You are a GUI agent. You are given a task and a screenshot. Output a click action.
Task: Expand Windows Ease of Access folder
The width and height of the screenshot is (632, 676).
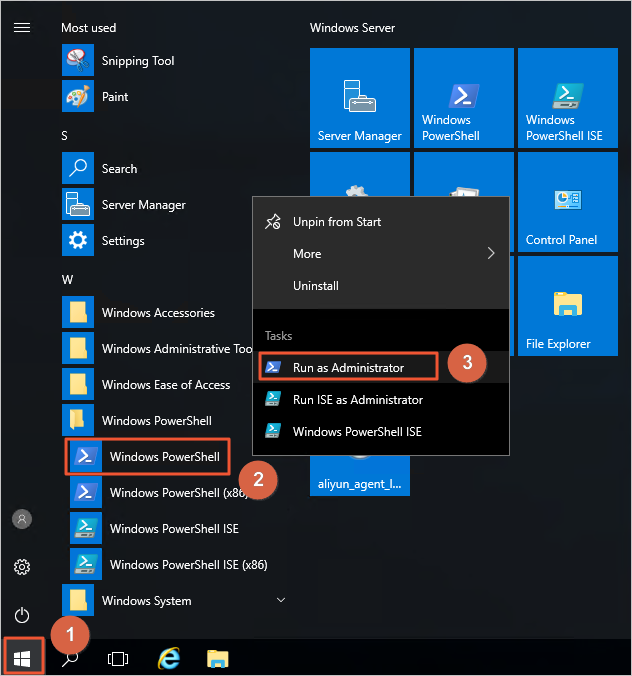pyautogui.click(x=155, y=384)
